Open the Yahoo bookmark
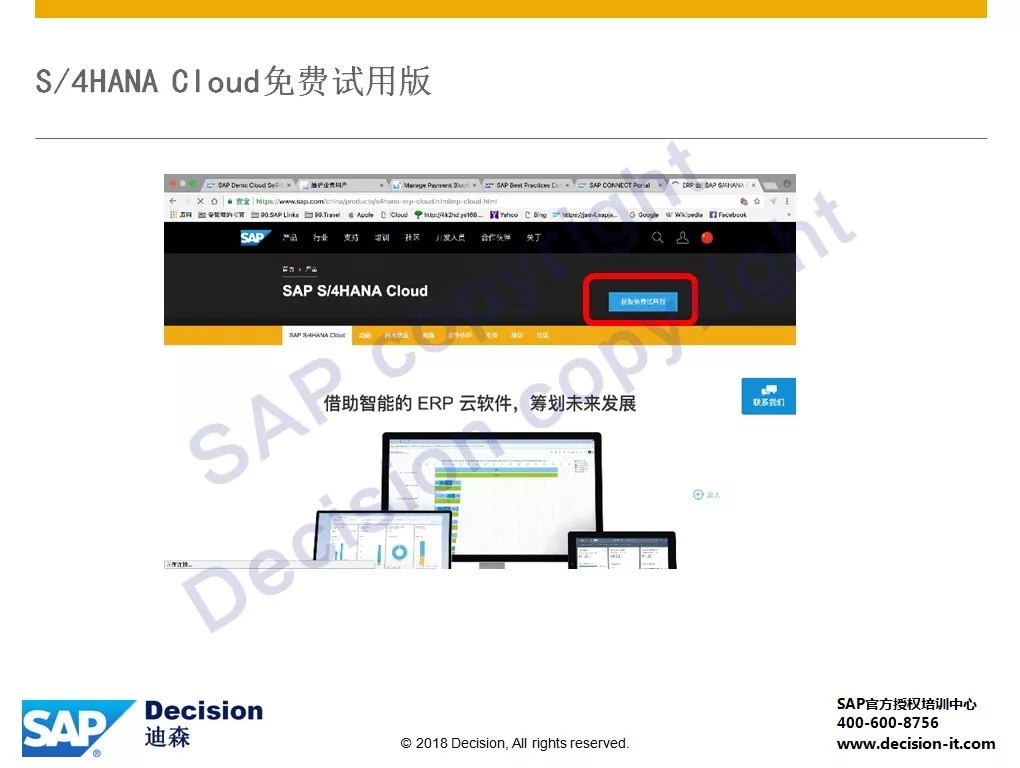The image size is (1020, 768). click(x=504, y=215)
